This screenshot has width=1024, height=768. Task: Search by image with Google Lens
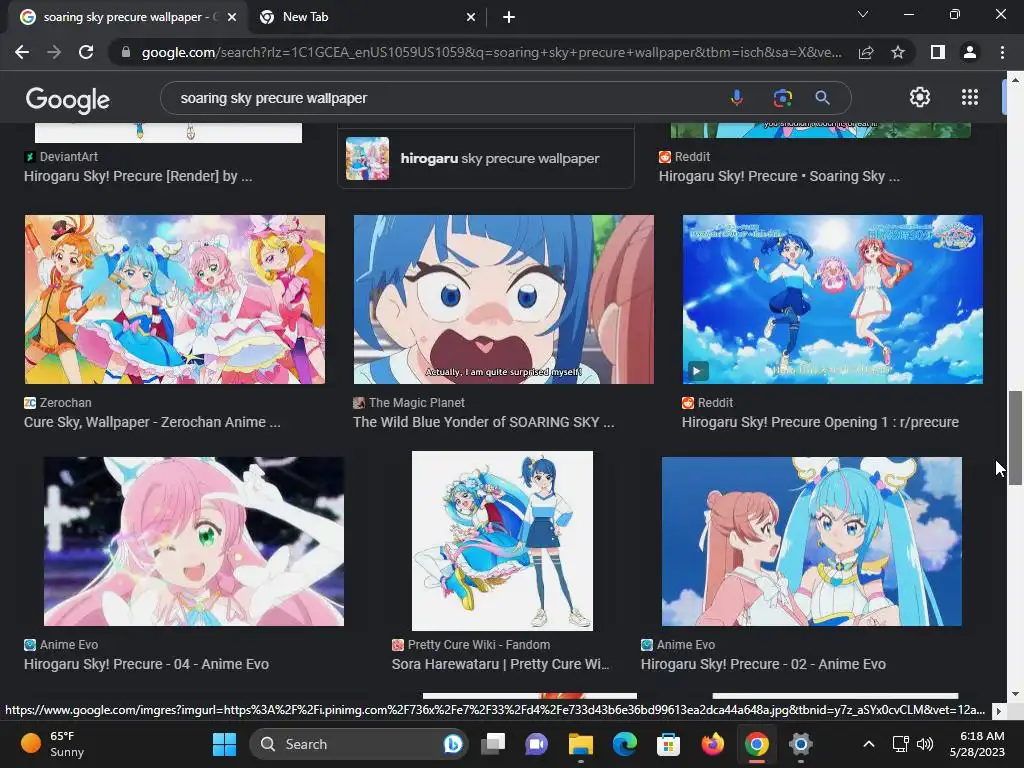coord(782,98)
